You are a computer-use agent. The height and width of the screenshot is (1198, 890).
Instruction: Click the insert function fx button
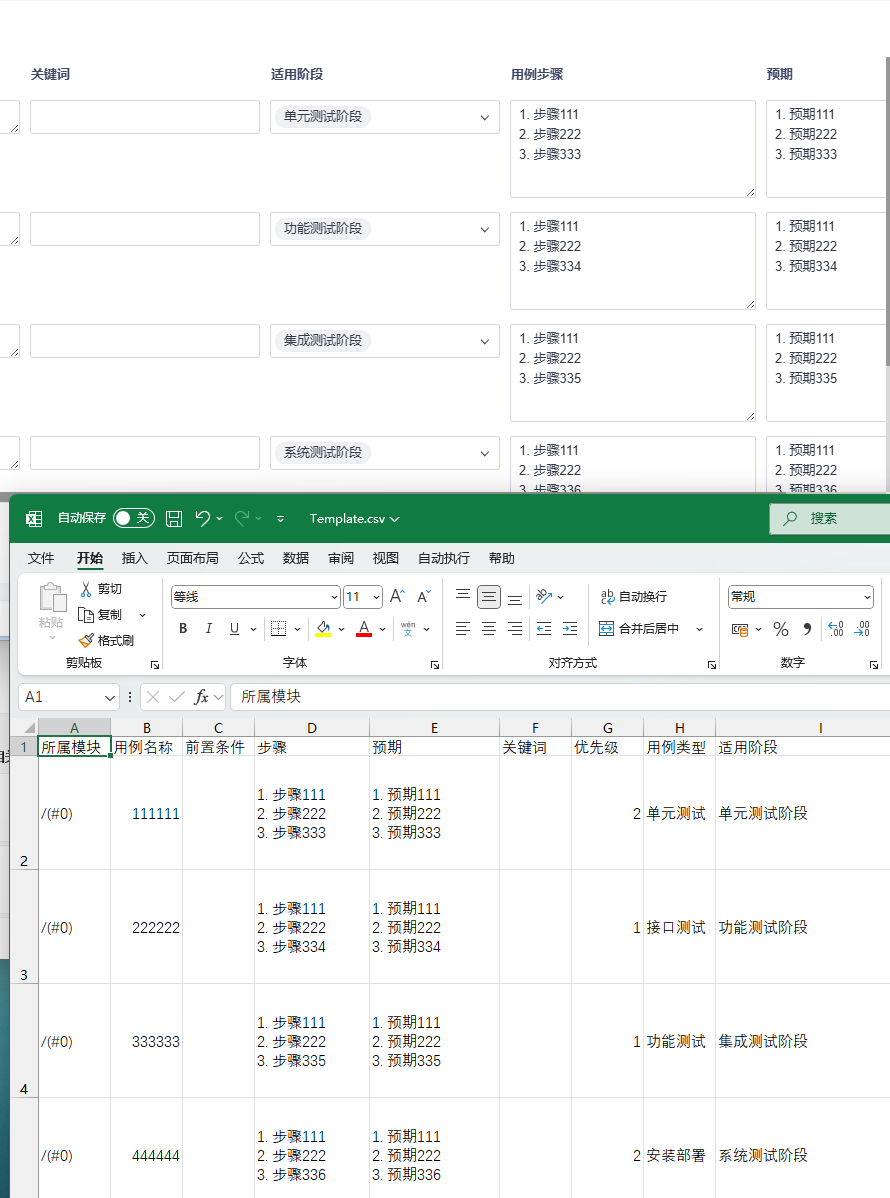coord(202,697)
